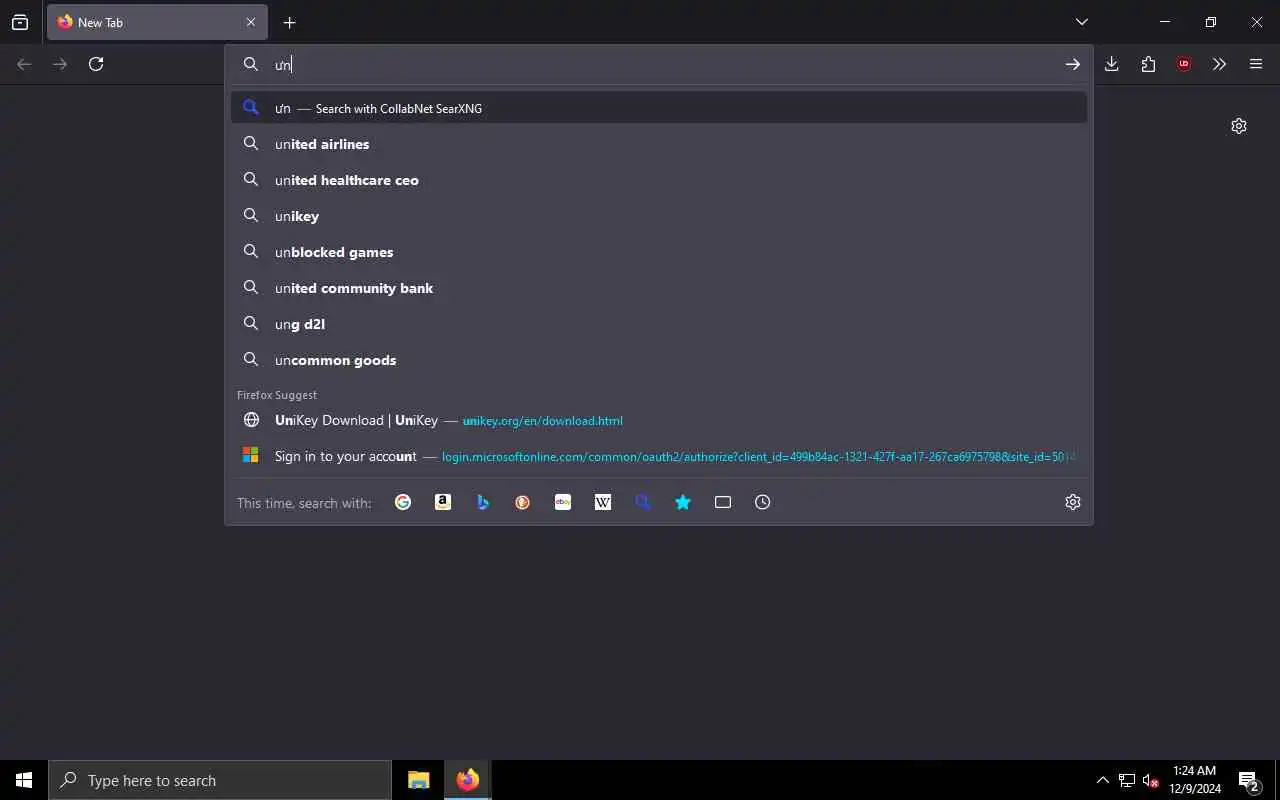
Task: Search bookmarks using the star icon
Action: pos(683,502)
